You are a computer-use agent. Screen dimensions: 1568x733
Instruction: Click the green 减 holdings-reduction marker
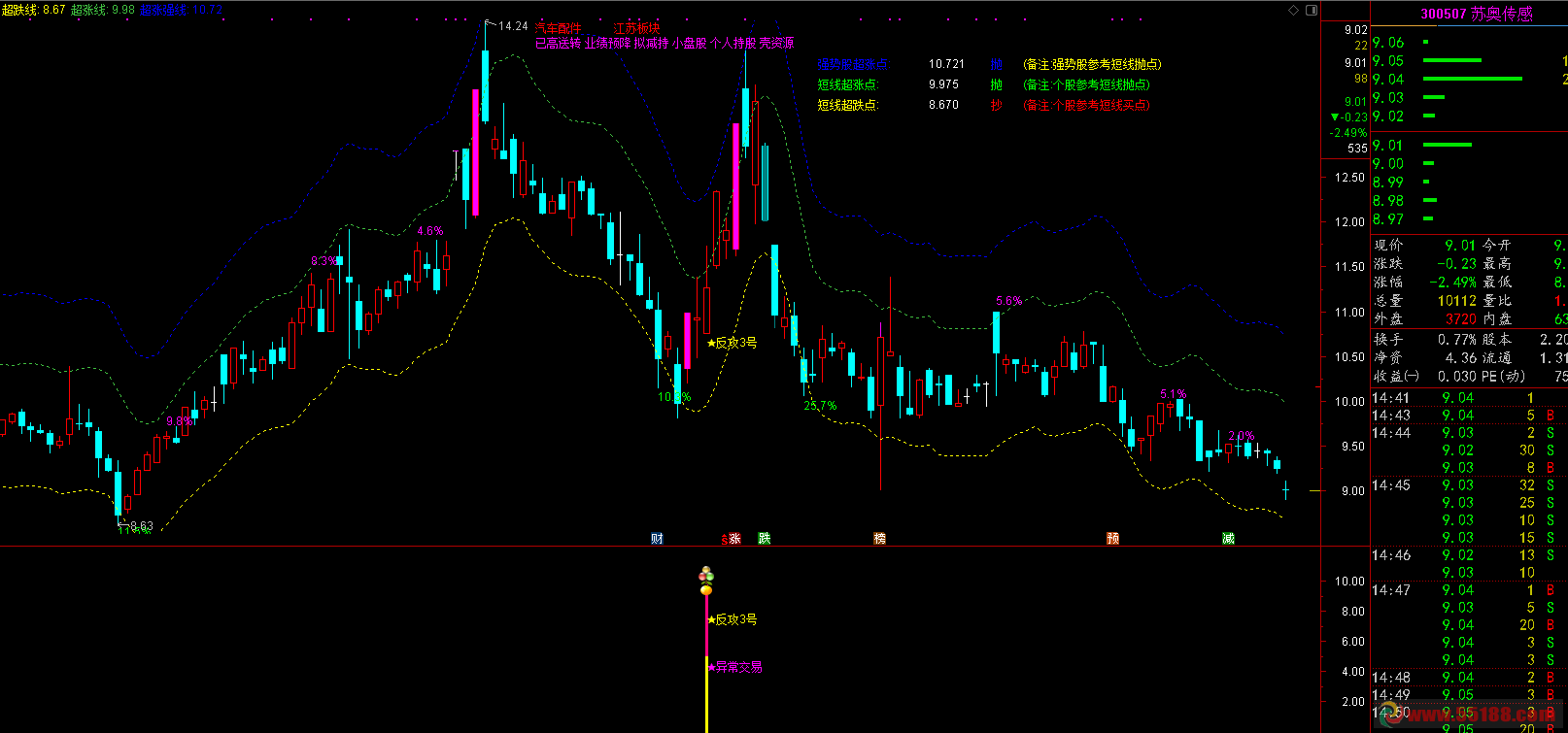1229,539
